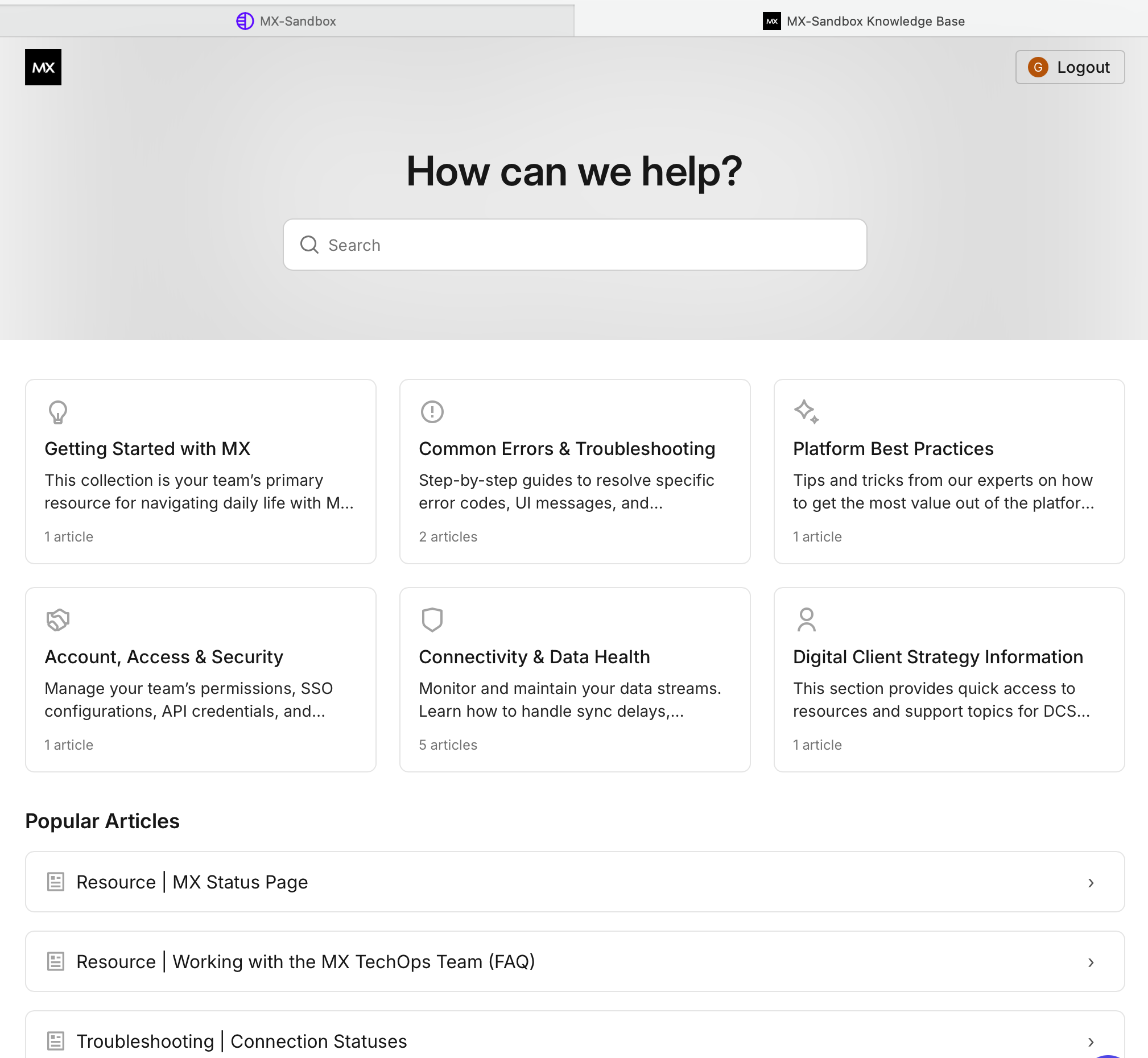The image size is (1148, 1058).
Task: Open the TechOps Team FAQ chevron arrow
Action: [1091, 962]
